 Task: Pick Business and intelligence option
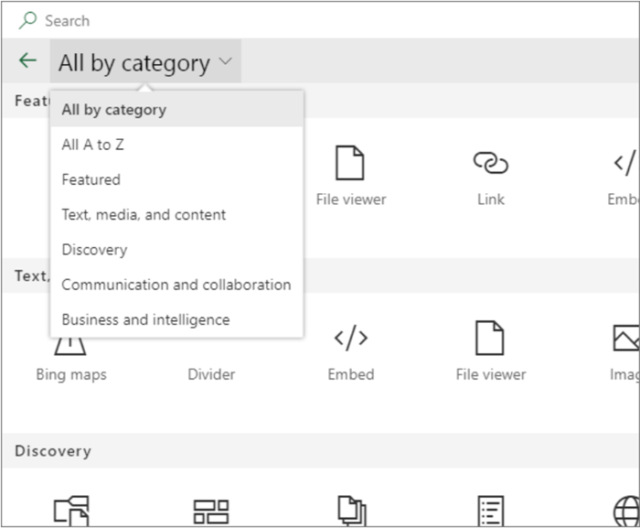145,320
